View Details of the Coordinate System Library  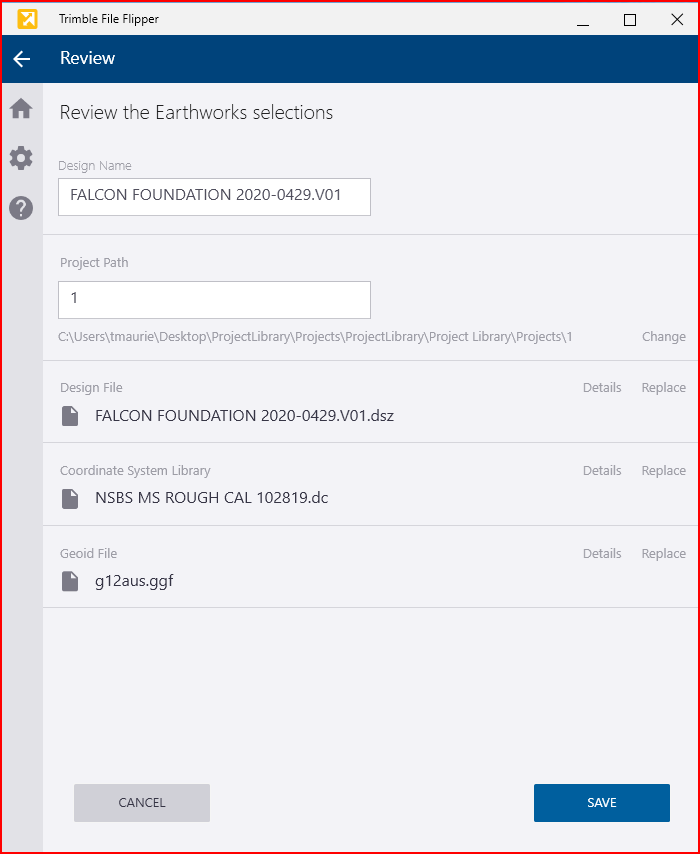click(602, 470)
